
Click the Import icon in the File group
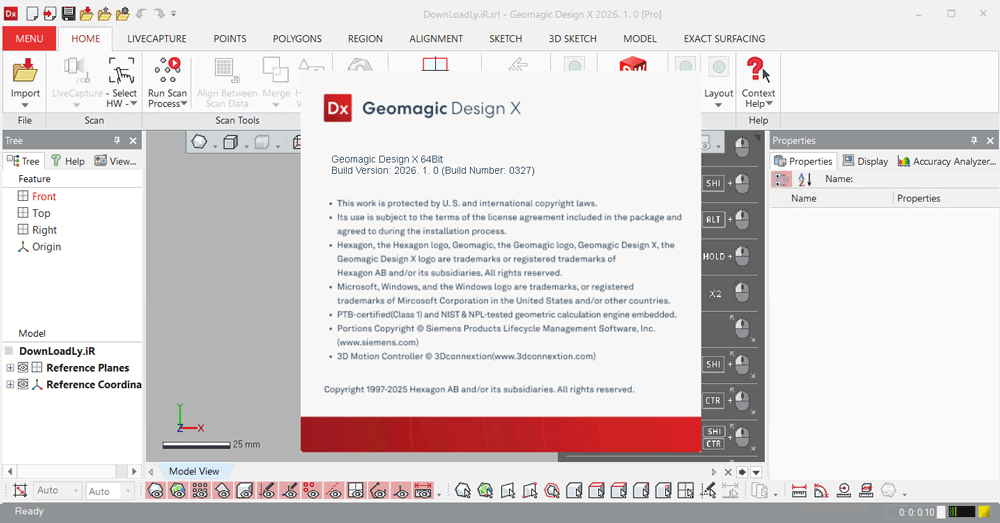(25, 70)
